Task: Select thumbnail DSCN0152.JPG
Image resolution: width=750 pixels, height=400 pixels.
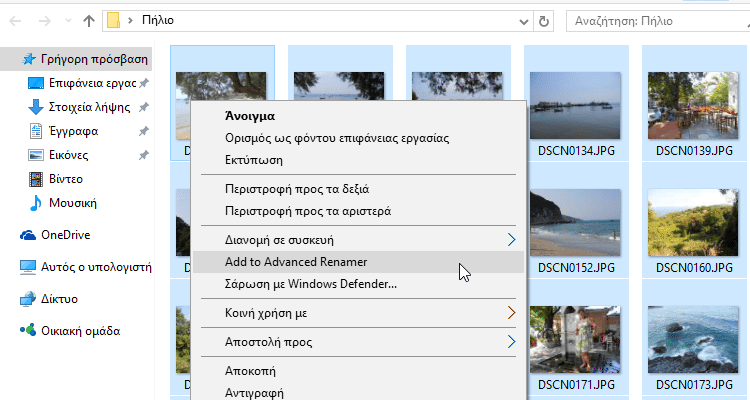Action: (575, 222)
